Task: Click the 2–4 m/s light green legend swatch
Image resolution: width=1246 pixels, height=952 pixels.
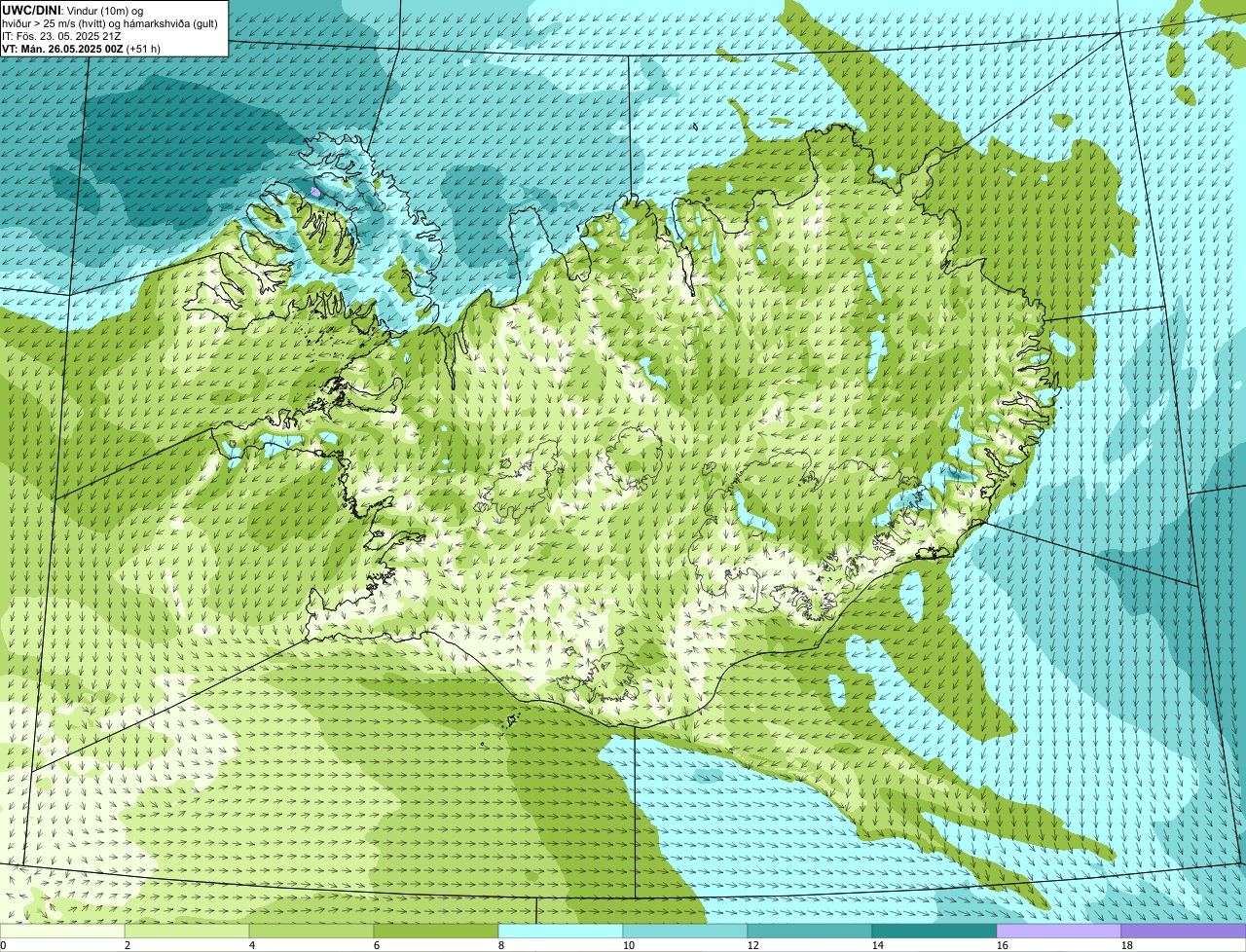Action: pos(187,932)
